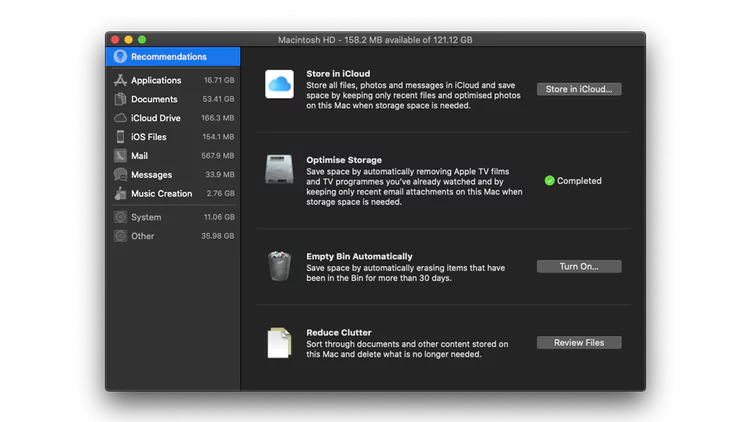This screenshot has height=422, width=750.
Task: Click the iCloud Drive sidebar icon
Action: (x=120, y=118)
